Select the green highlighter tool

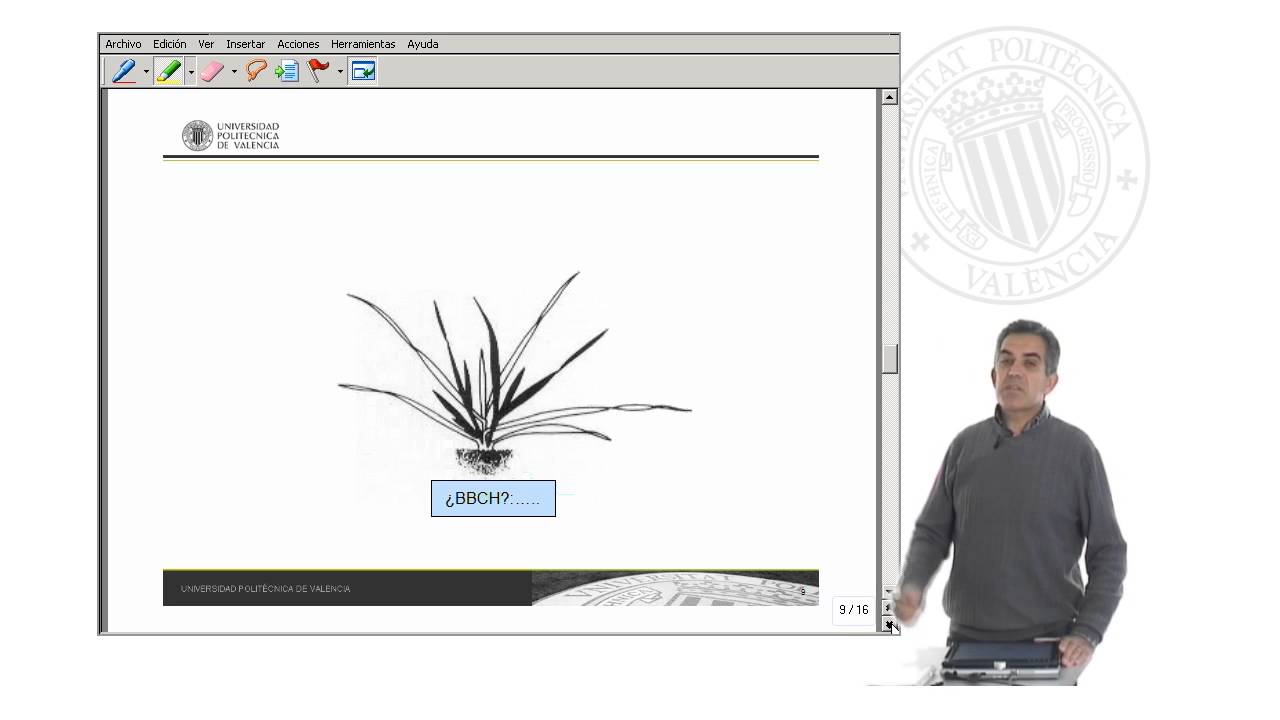click(x=169, y=71)
